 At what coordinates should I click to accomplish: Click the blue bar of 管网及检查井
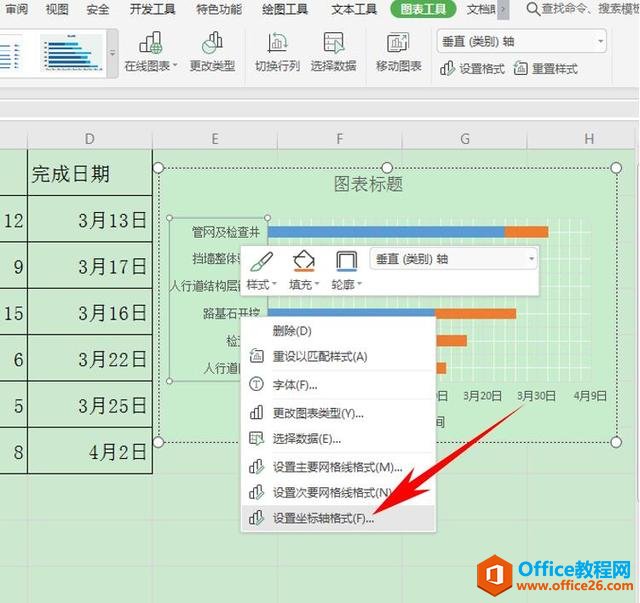386,232
